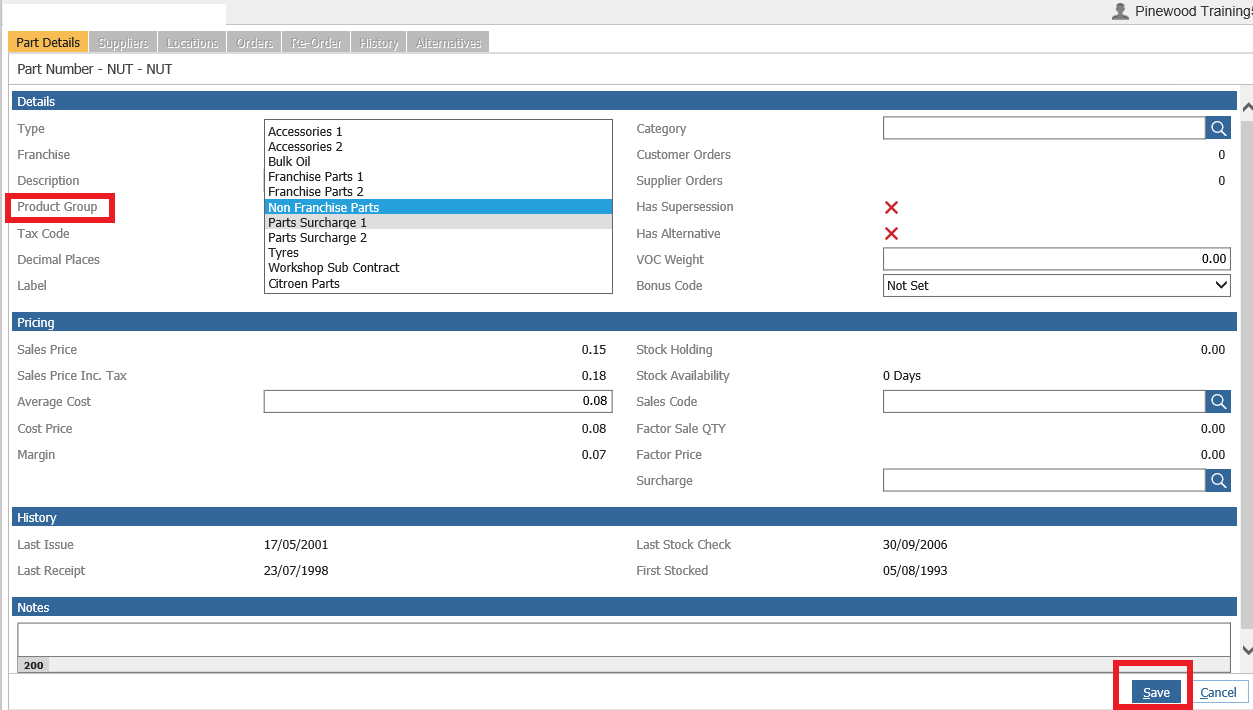
Task: Open the Suppliers tab
Action: point(123,42)
